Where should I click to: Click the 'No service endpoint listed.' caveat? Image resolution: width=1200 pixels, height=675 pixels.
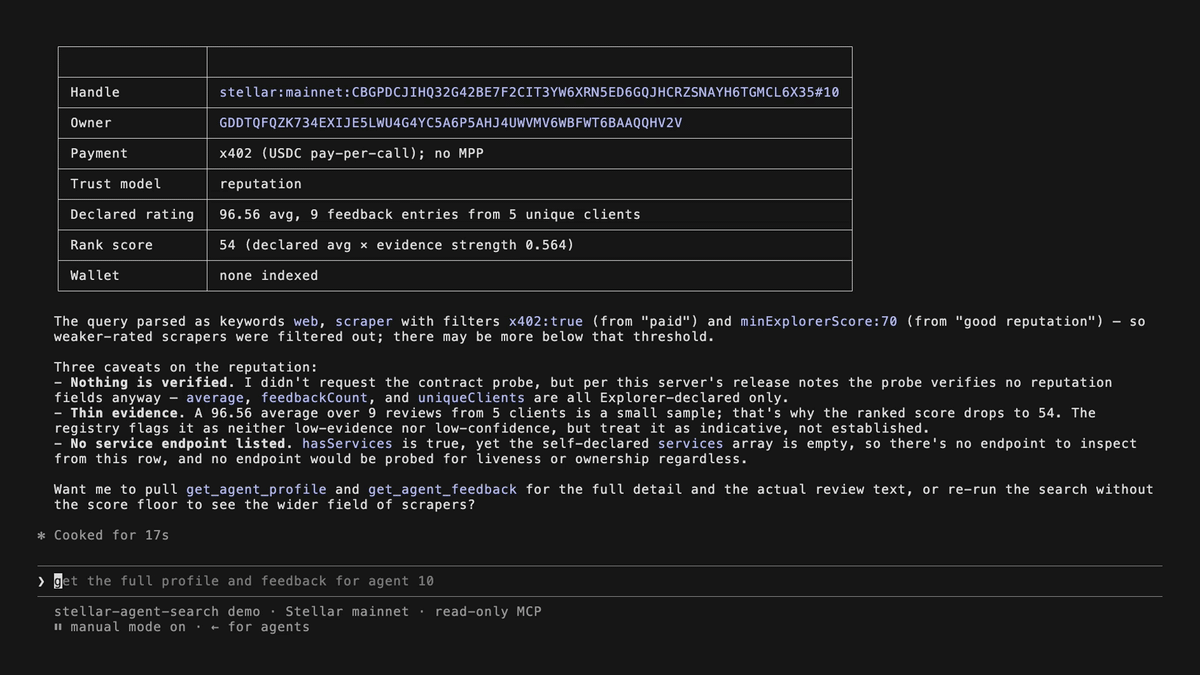point(182,443)
